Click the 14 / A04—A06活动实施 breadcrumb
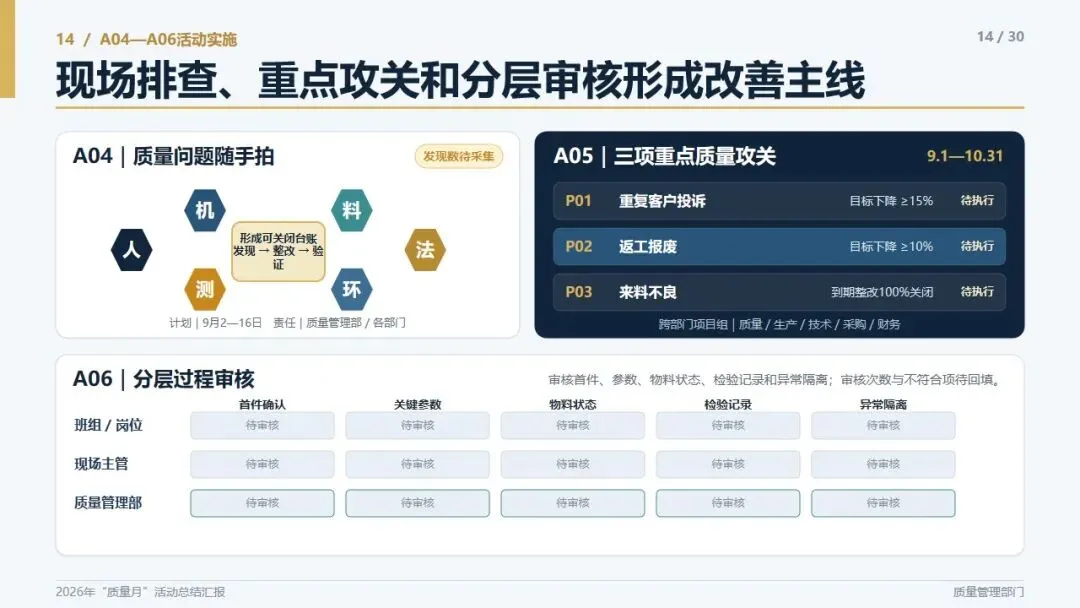 (x=146, y=39)
